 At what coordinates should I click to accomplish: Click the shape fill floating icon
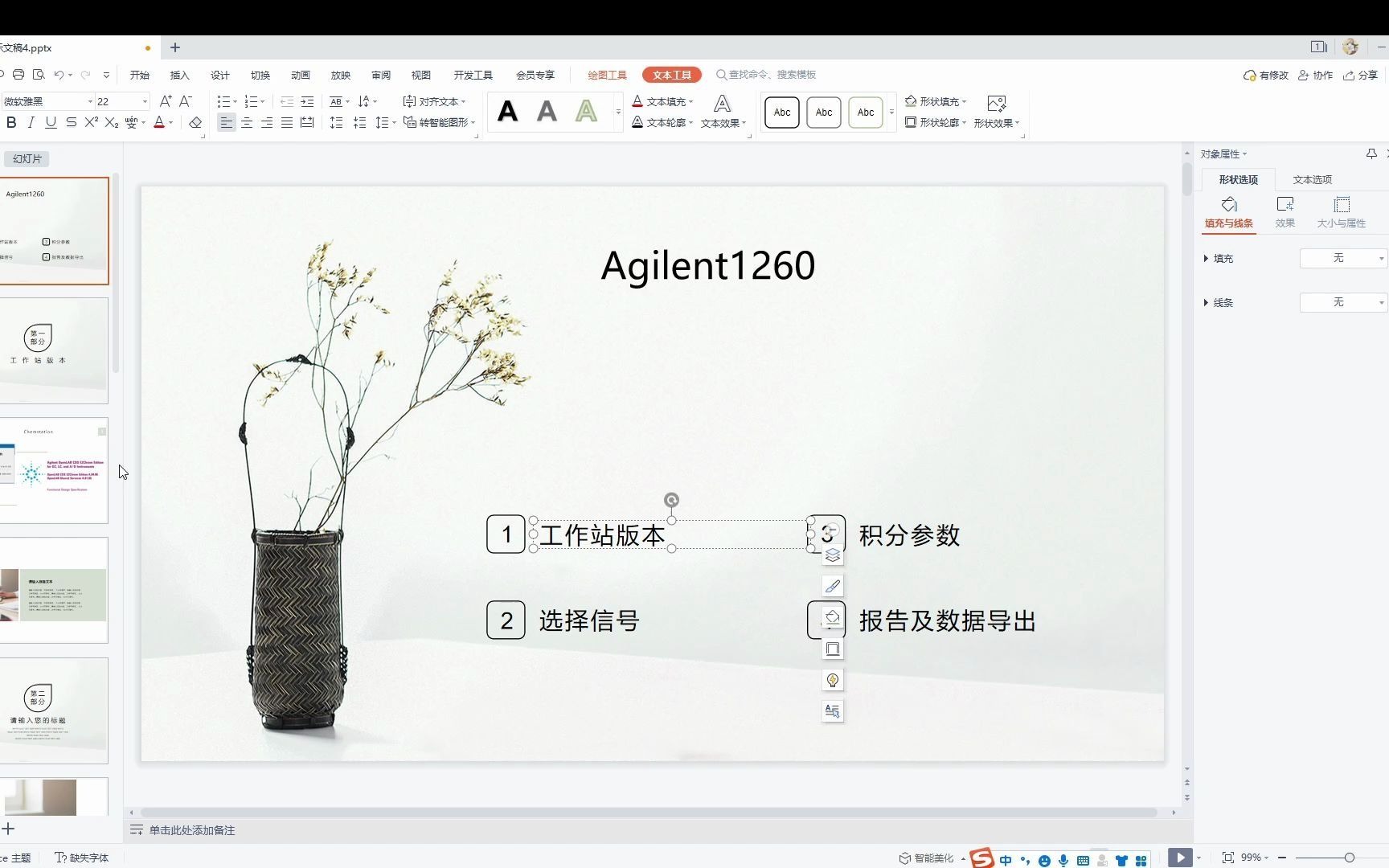[833, 617]
